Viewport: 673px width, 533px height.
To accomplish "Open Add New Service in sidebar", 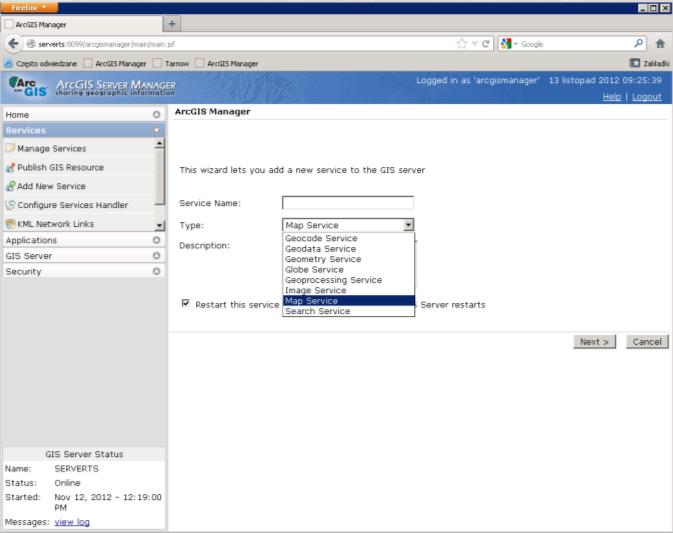I will pos(51,186).
